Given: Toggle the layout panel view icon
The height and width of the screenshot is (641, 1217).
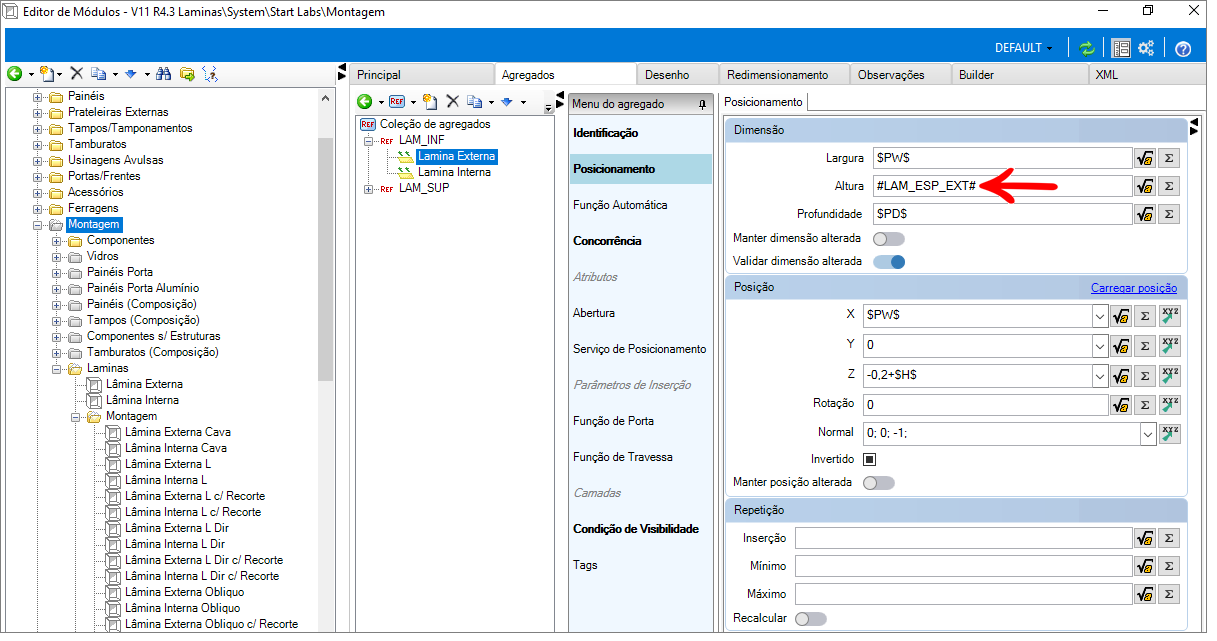Looking at the screenshot, I should coord(1121,48).
